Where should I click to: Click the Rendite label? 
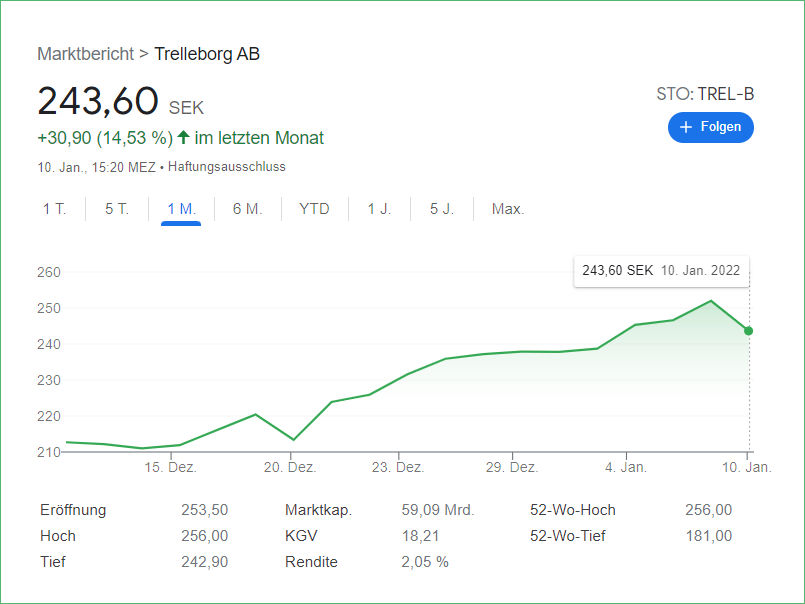(x=311, y=561)
